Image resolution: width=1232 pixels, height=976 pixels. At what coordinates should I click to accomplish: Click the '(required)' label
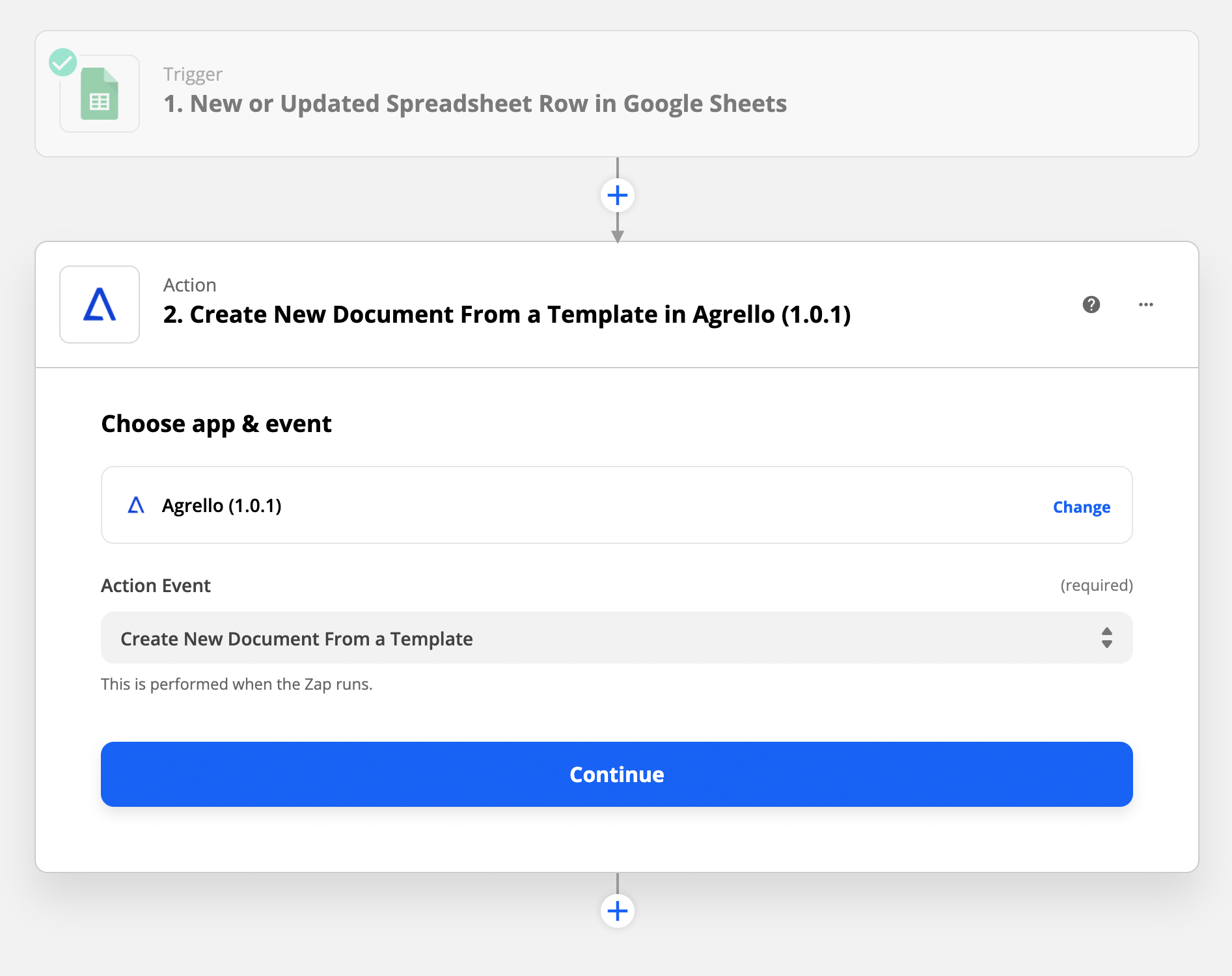[1097, 586]
